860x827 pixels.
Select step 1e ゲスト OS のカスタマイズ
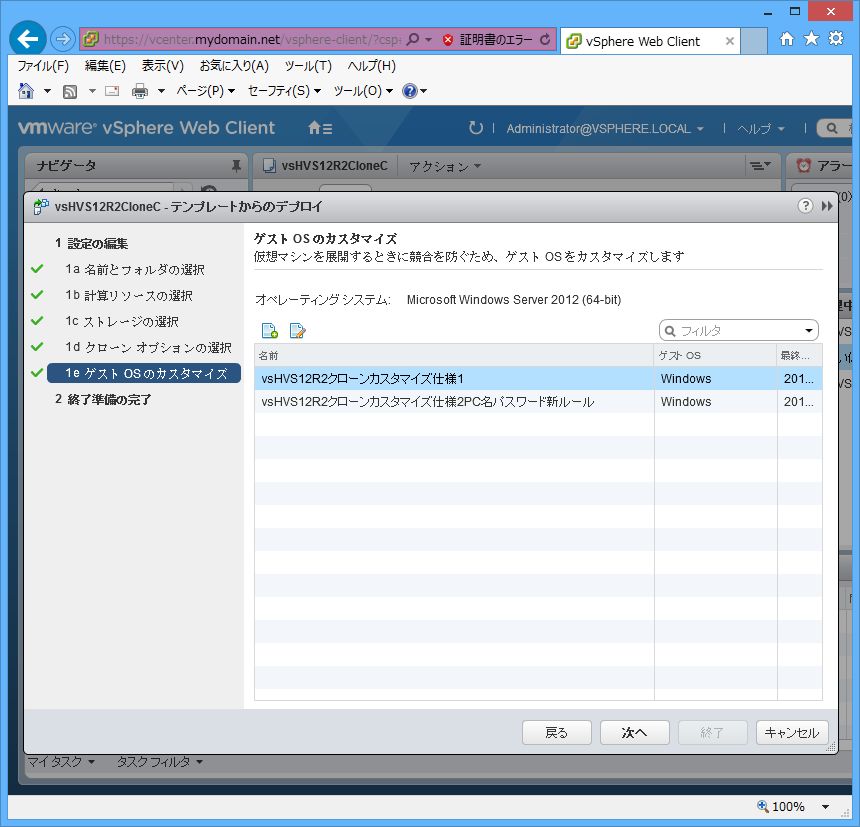[x=144, y=373]
